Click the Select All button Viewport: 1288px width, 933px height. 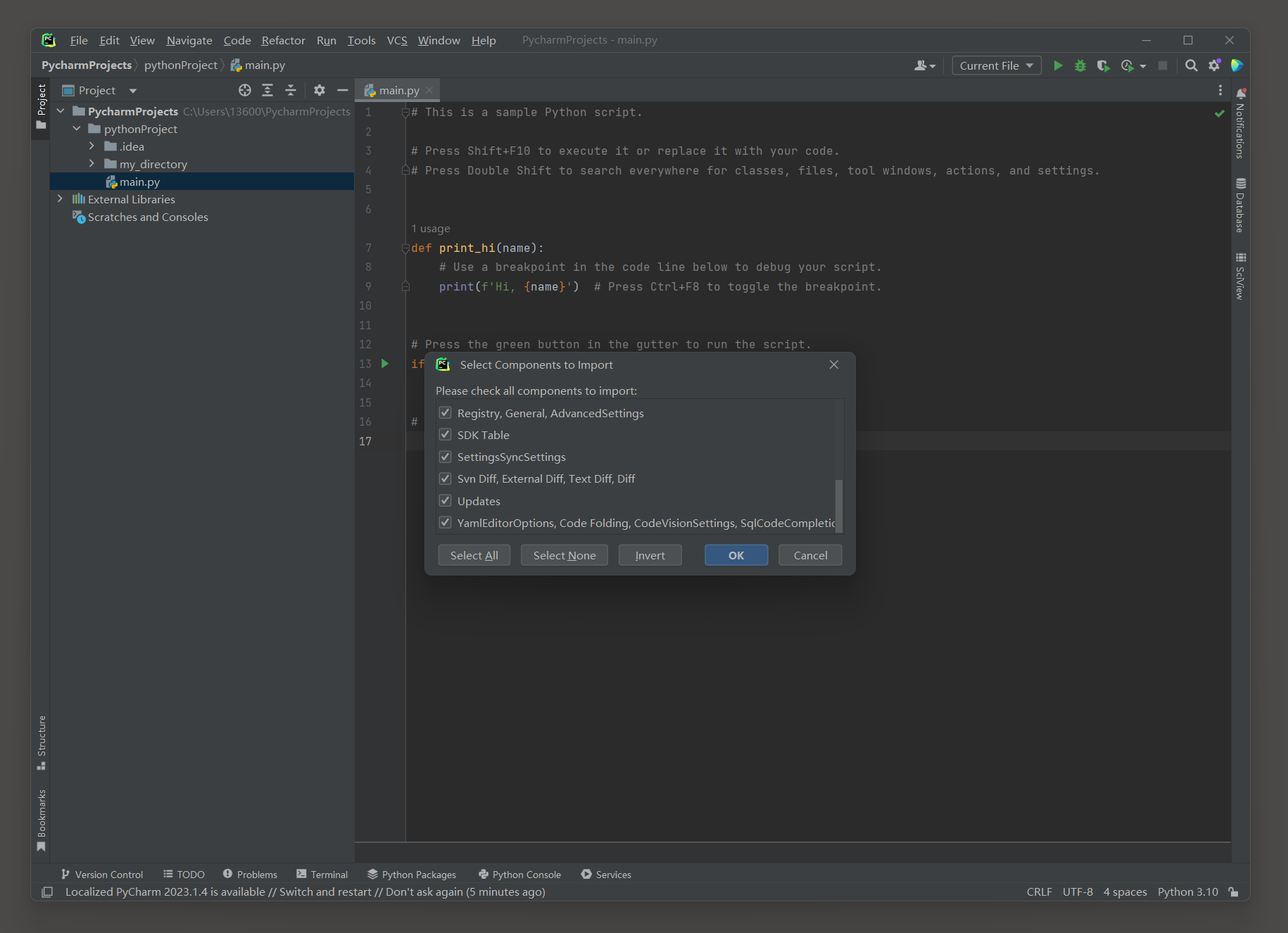(474, 555)
